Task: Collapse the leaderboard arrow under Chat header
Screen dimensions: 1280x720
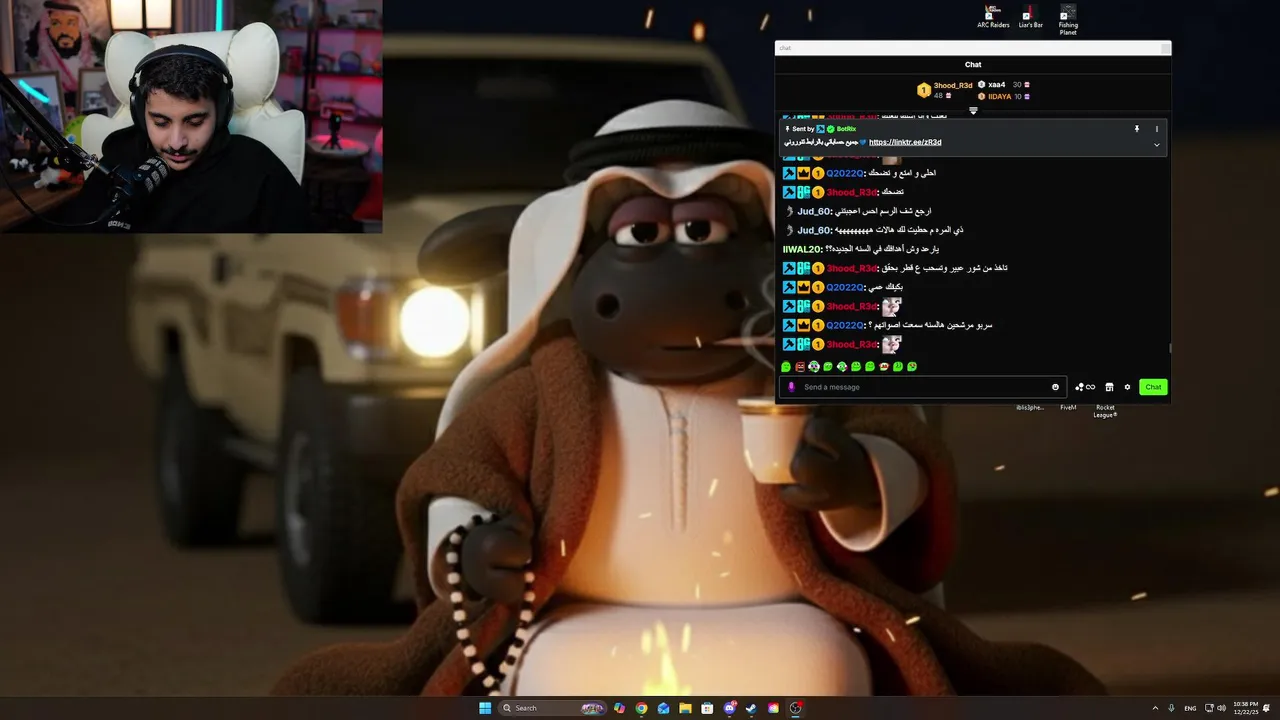Action: click(973, 111)
